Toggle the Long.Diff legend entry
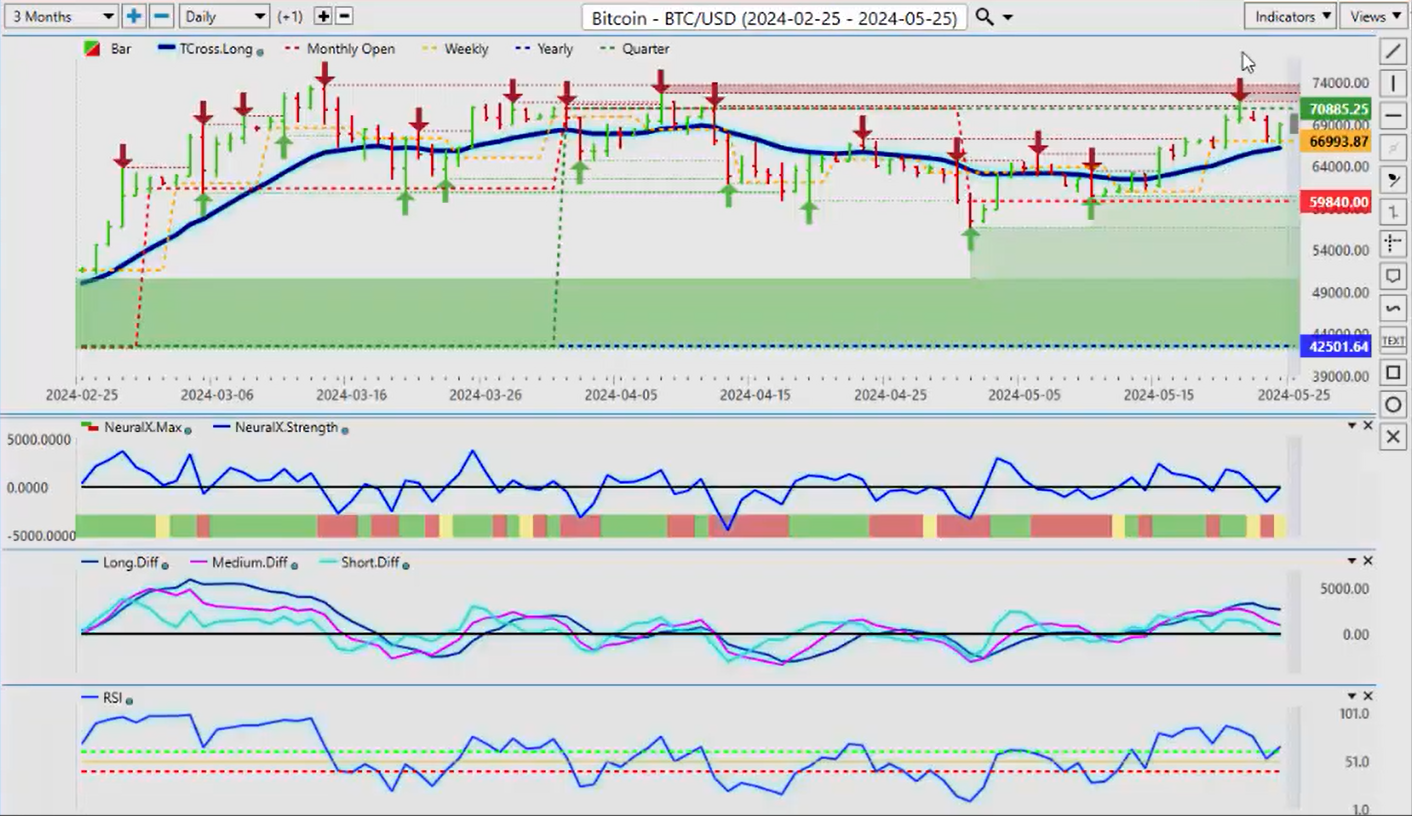The image size is (1412, 816). coord(126,563)
